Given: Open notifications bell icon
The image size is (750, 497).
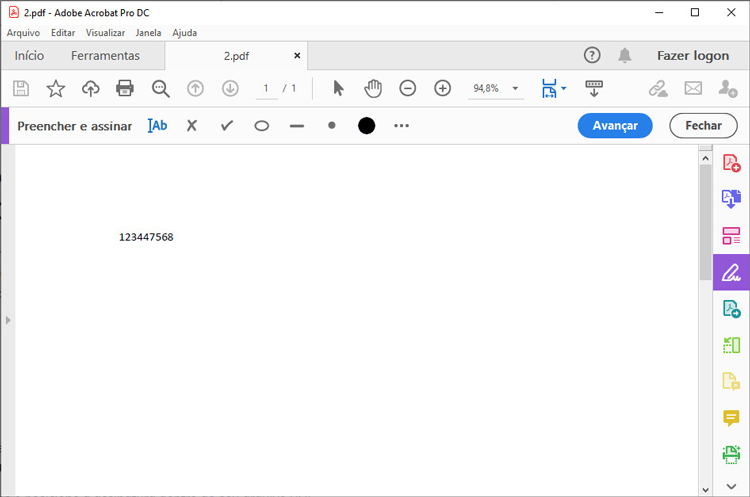Looking at the screenshot, I should tap(625, 55).
